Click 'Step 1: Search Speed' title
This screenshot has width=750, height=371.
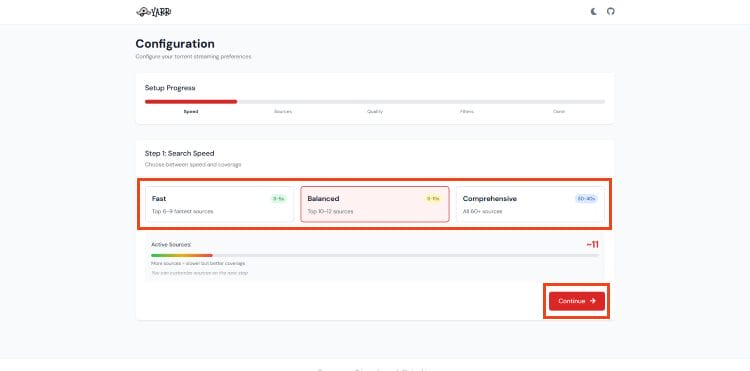coord(179,153)
